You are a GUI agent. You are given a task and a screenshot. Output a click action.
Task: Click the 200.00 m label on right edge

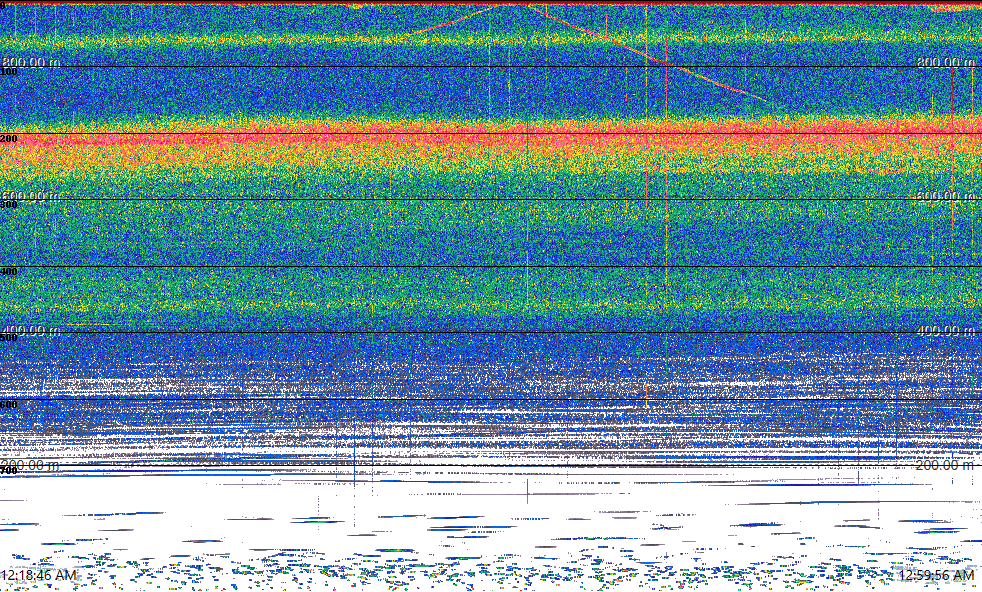pos(946,465)
